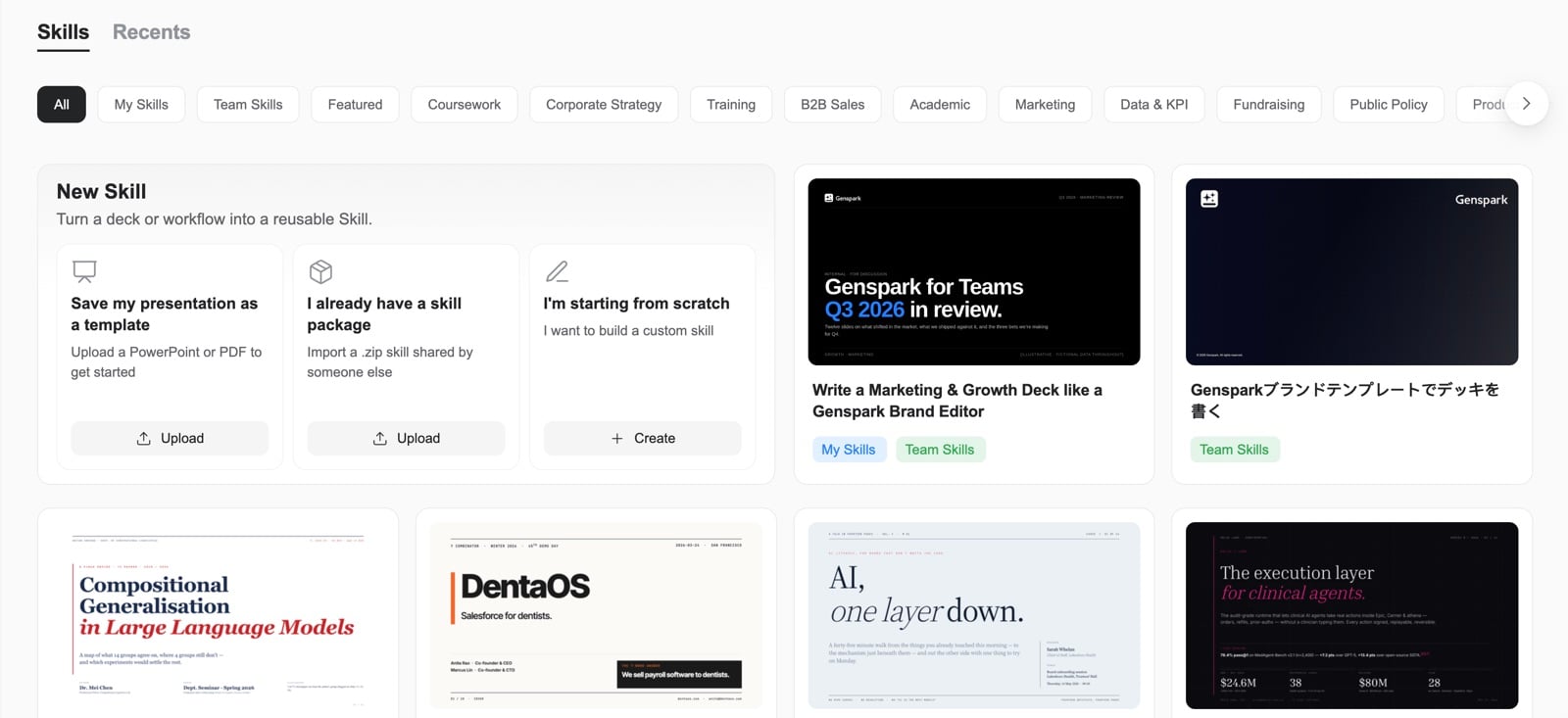Upload a PowerPoint or PDF presentation template
The image size is (1568, 718).
170,438
